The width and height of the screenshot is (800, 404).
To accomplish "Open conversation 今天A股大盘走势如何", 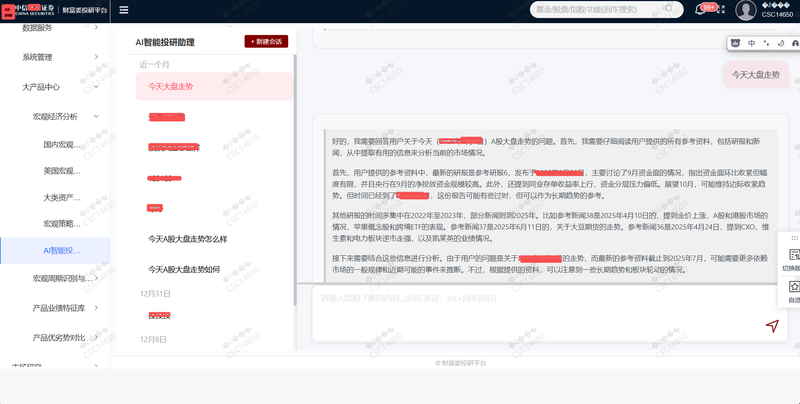I will (x=184, y=269).
